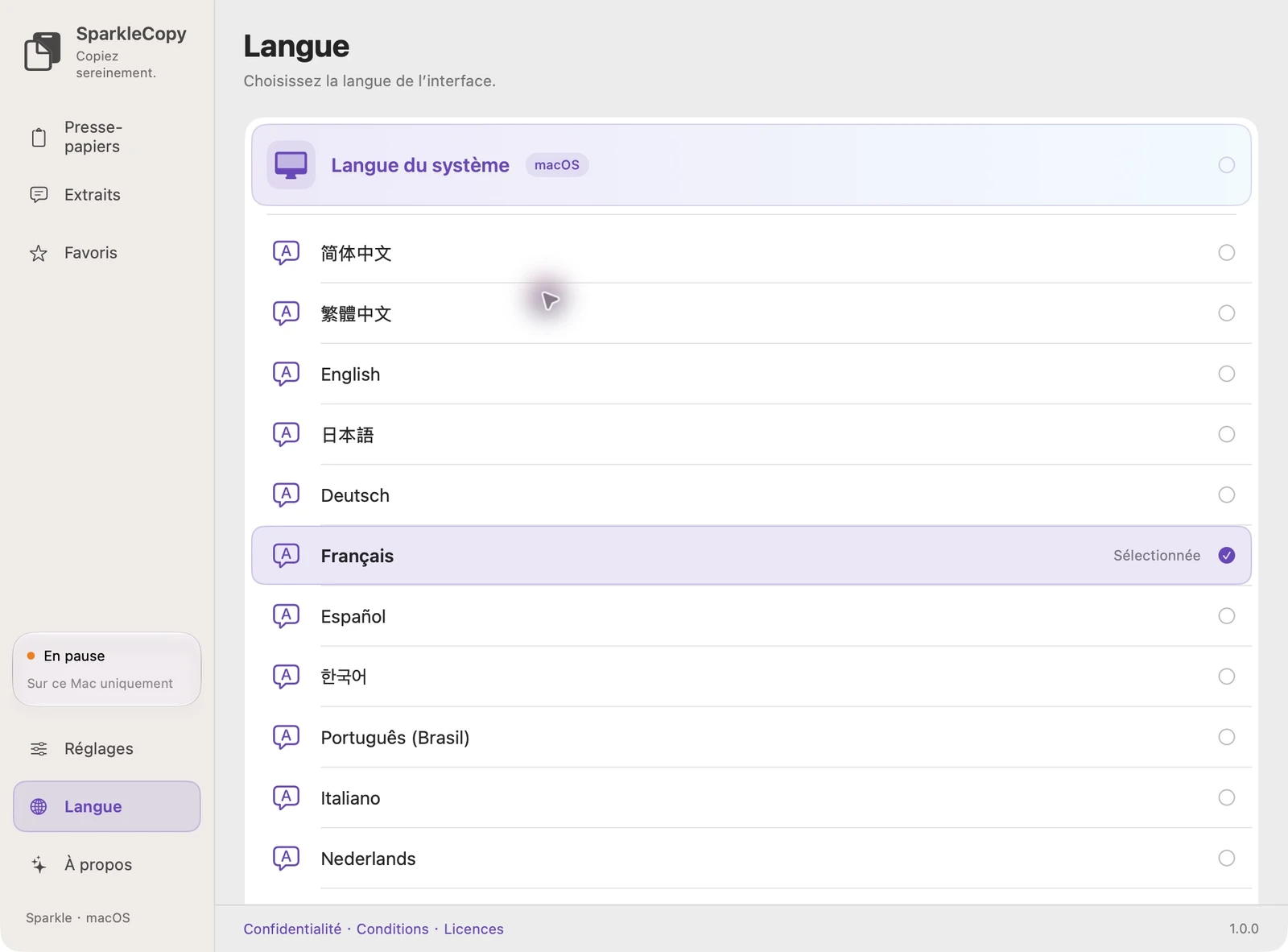Click the language icon next to 日本語
Image resolution: width=1288 pixels, height=952 pixels.
pos(286,434)
